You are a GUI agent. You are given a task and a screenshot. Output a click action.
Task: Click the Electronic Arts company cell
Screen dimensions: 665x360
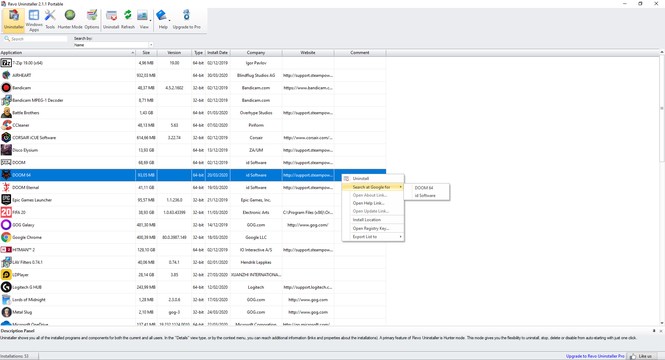point(256,212)
